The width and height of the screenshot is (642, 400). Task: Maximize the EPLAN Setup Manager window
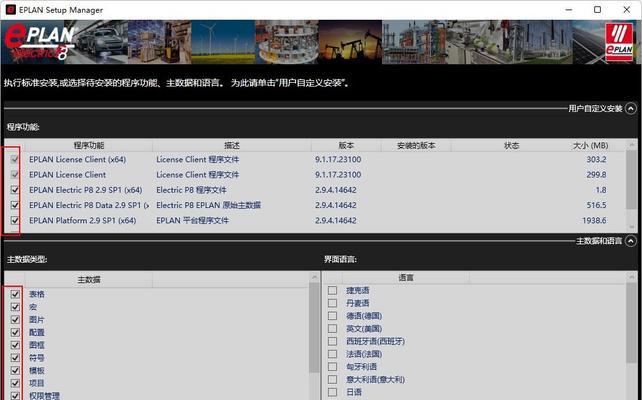597,10
